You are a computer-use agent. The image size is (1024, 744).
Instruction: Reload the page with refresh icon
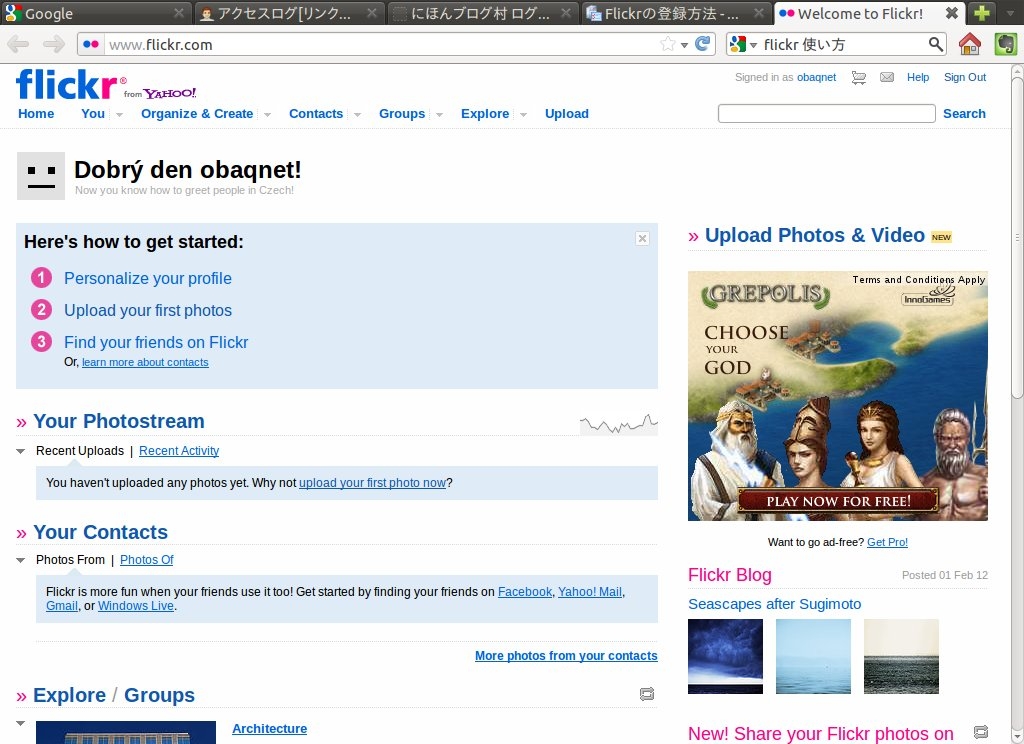(703, 44)
